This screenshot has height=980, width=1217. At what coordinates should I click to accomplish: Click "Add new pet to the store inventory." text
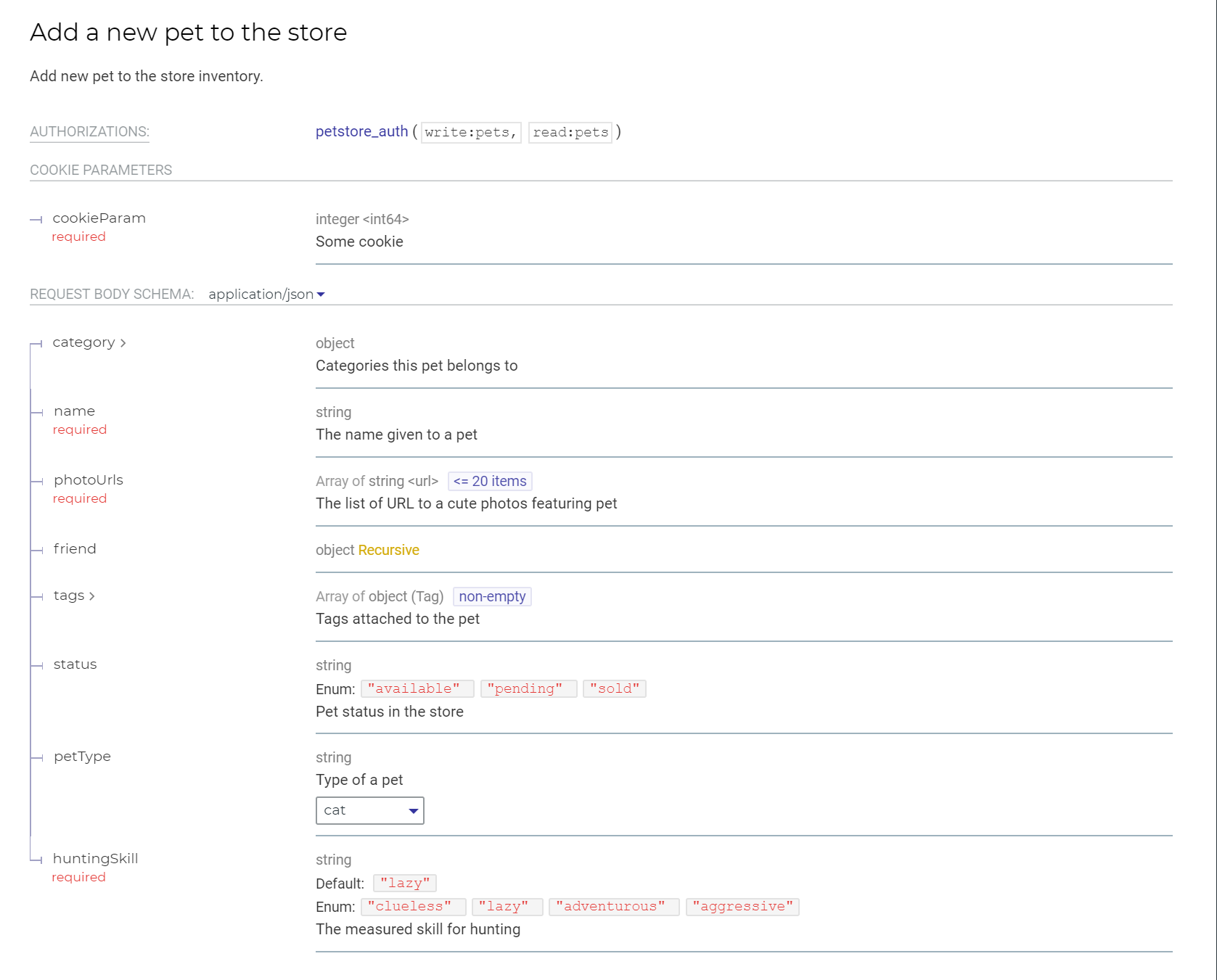click(147, 76)
